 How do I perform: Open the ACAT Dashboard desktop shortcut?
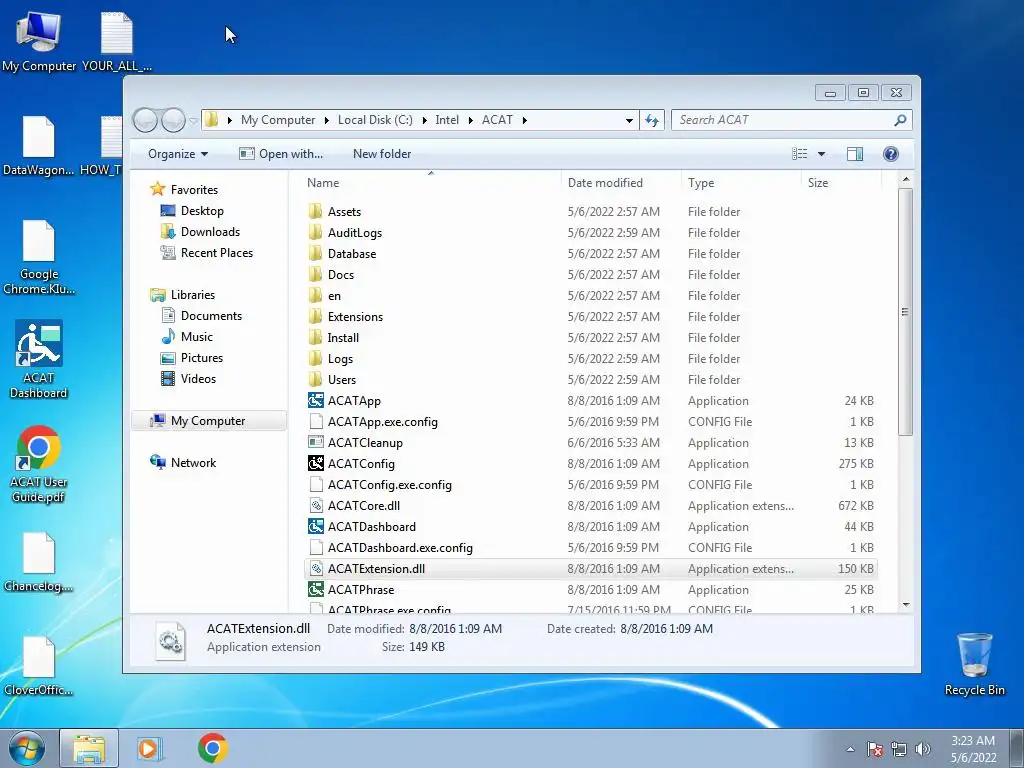39,358
